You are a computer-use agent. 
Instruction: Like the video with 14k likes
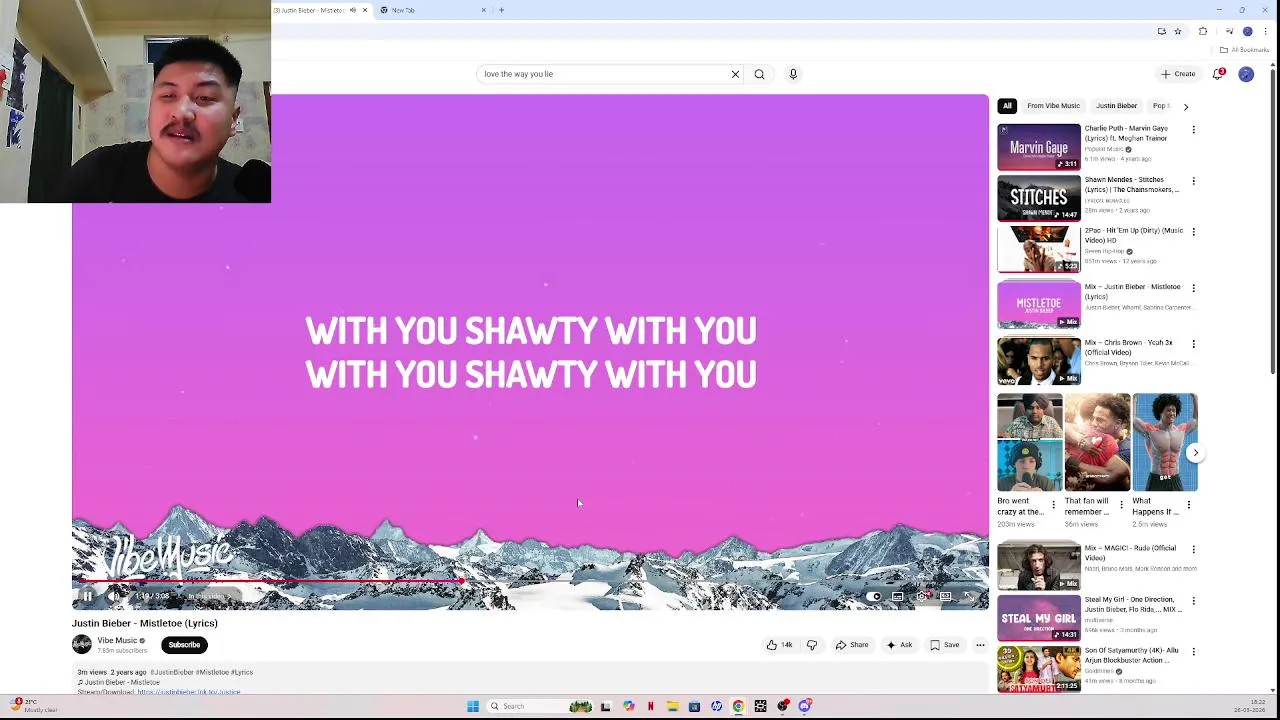pyautogui.click(x=780, y=645)
